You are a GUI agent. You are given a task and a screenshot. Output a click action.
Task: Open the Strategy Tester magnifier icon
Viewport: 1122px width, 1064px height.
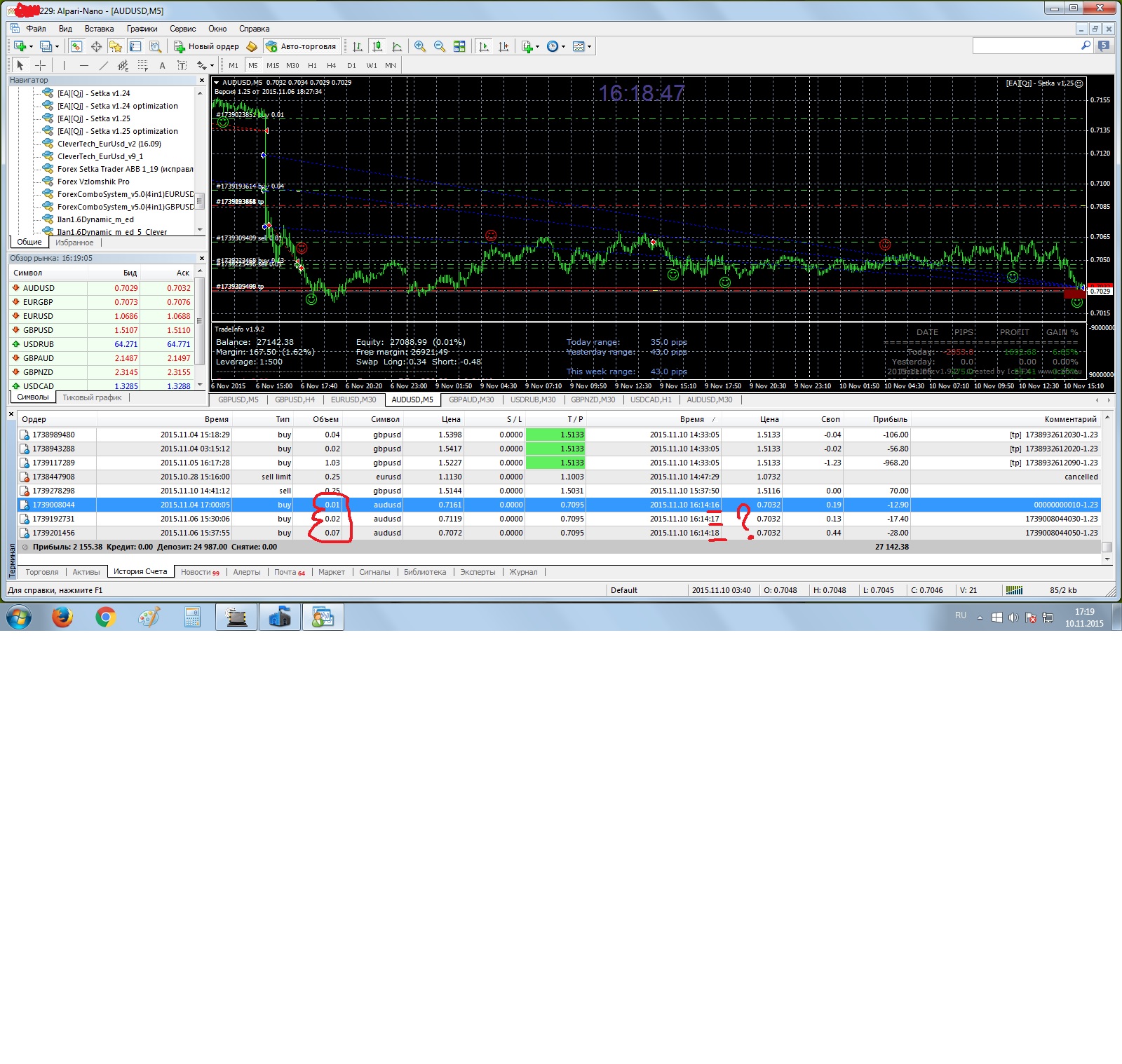point(155,46)
